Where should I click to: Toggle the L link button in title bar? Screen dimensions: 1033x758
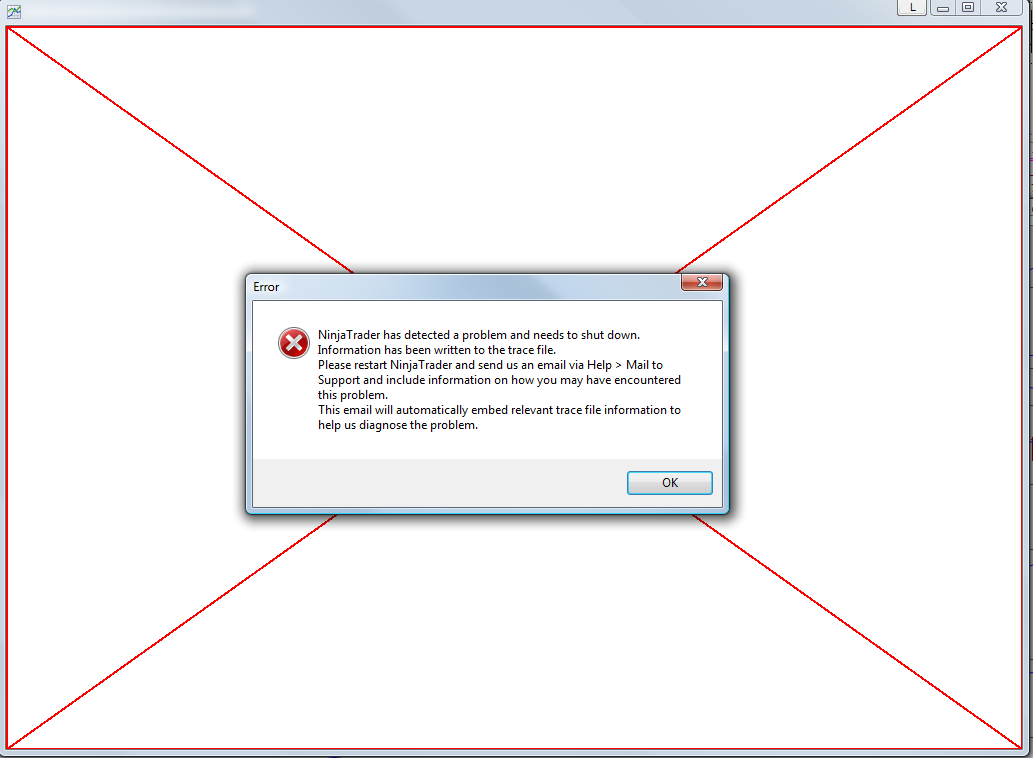(x=912, y=7)
